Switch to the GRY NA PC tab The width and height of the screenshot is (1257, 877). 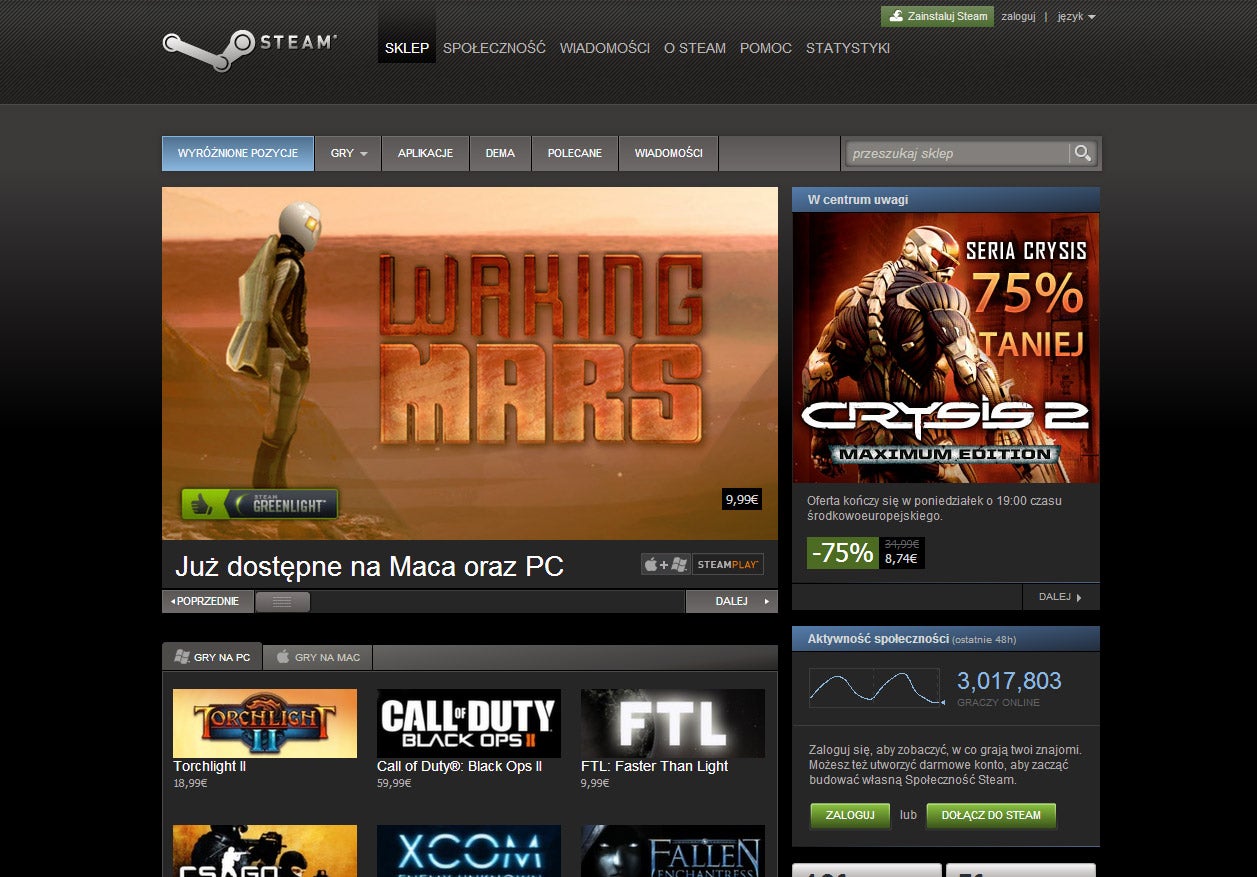(212, 657)
